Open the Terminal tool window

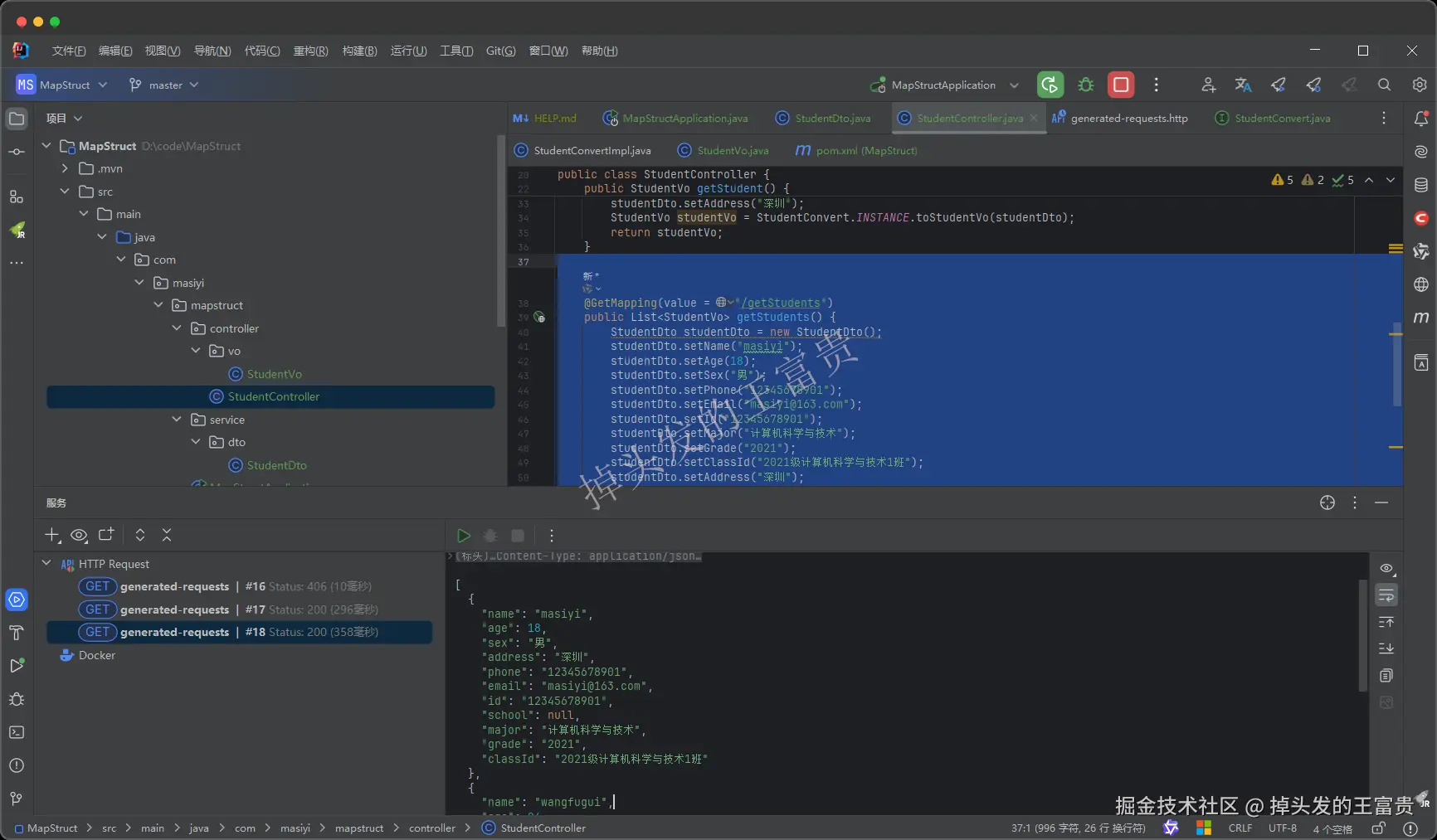click(x=17, y=732)
